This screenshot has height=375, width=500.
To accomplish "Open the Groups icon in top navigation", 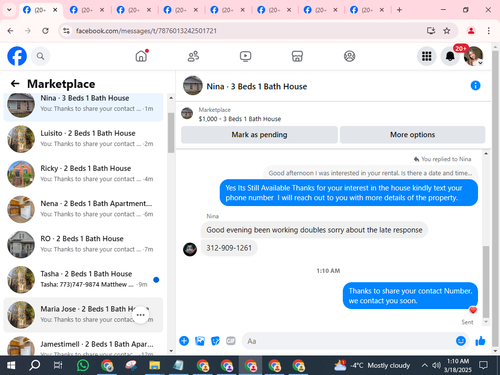I will pos(349,56).
